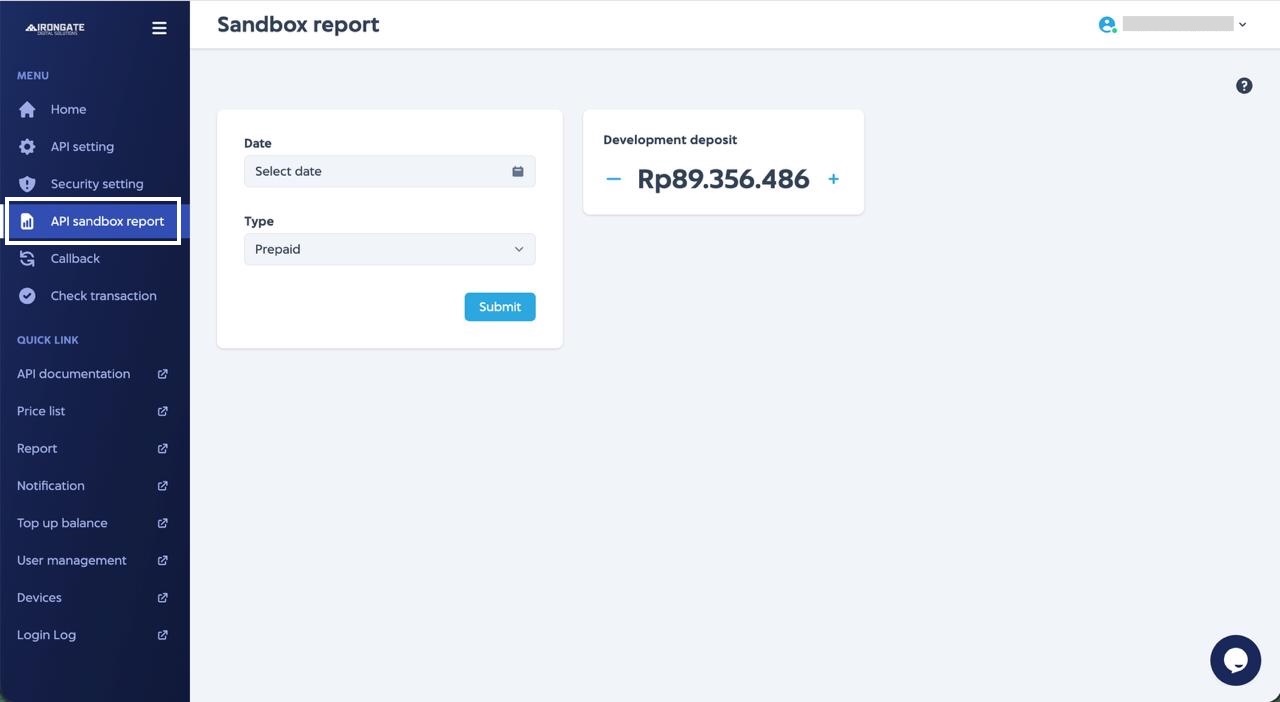Viewport: 1280px width, 702px height.
Task: Select the Home icon in sidebar
Action: point(27,109)
